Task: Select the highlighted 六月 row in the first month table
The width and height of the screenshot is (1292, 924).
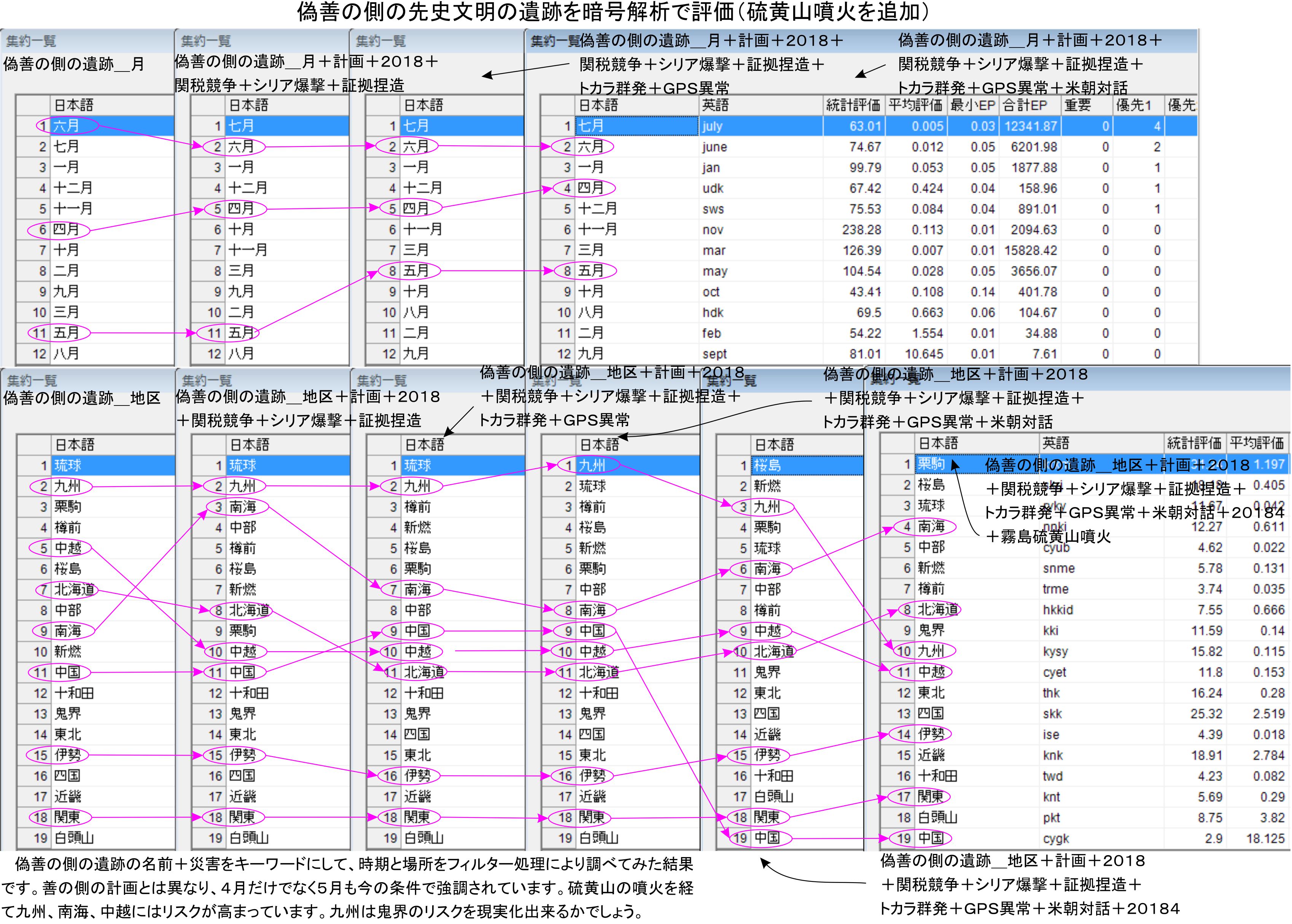Action: pyautogui.click(x=67, y=126)
